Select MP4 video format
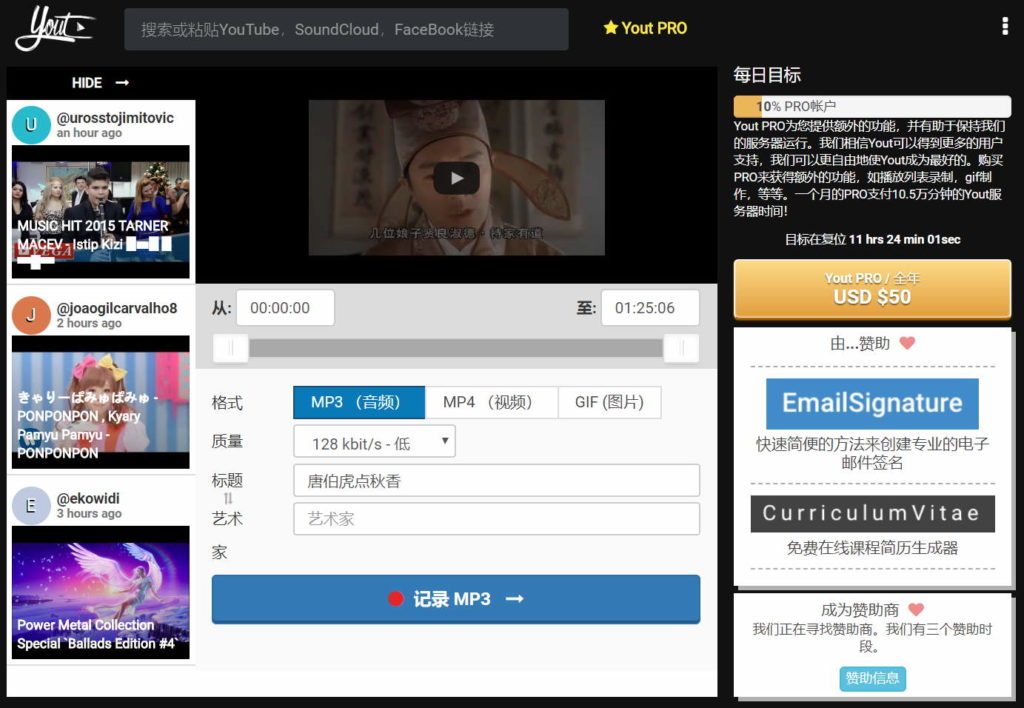Image resolution: width=1024 pixels, height=708 pixels. (491, 402)
